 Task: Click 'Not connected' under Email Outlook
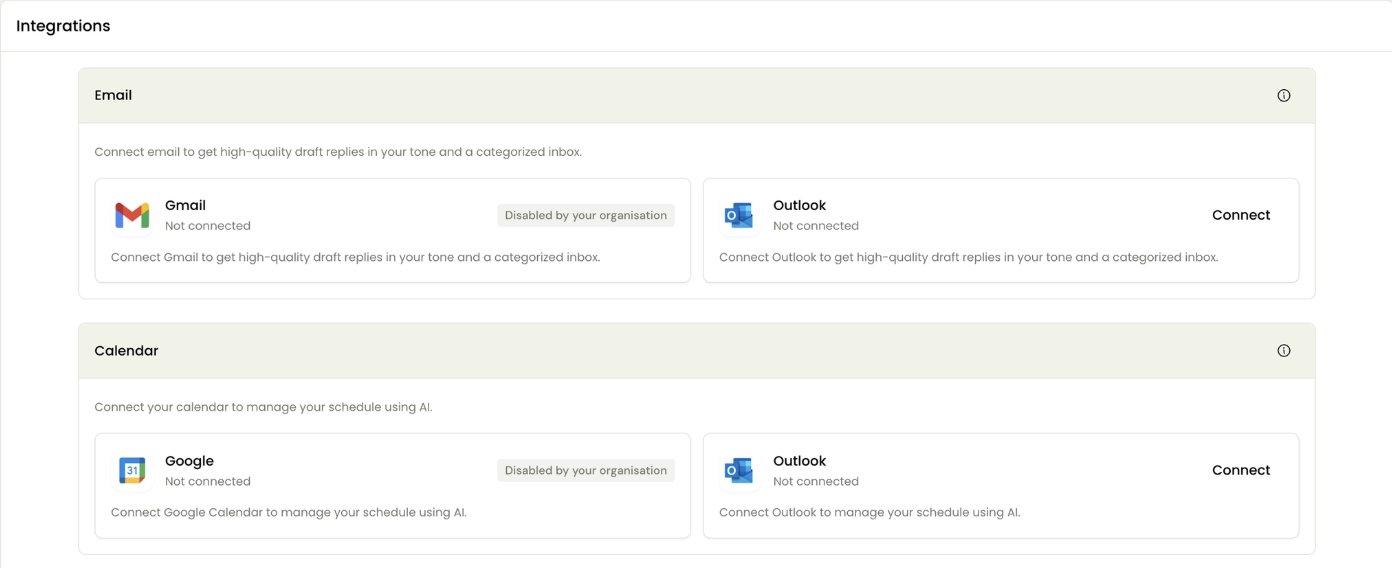(816, 226)
